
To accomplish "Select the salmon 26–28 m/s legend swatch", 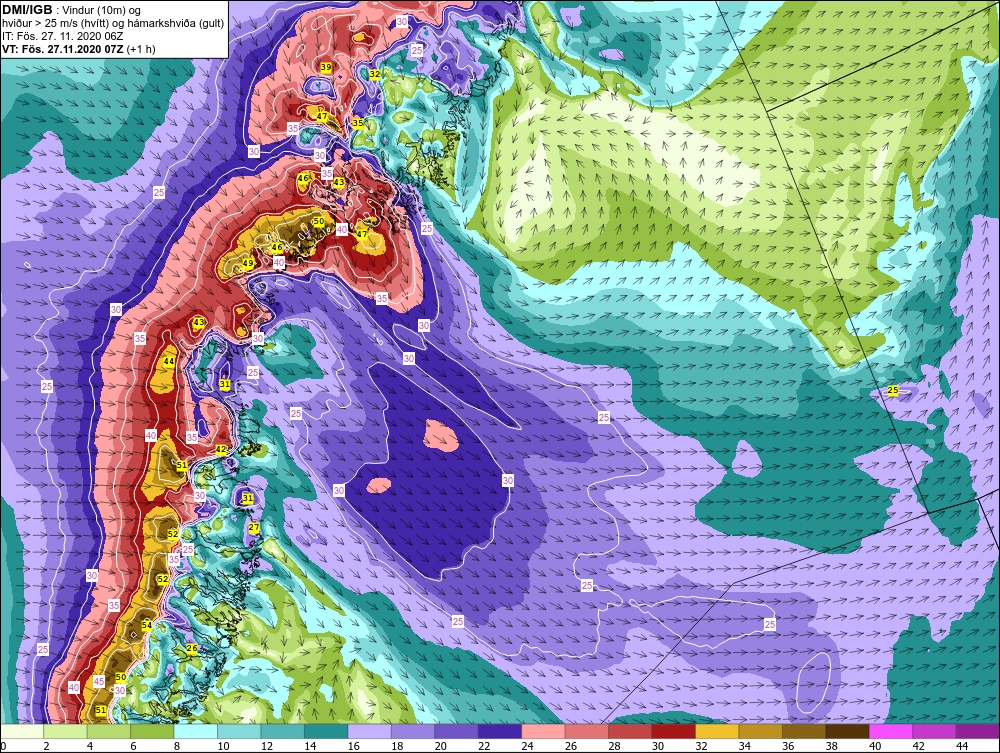I will [587, 731].
